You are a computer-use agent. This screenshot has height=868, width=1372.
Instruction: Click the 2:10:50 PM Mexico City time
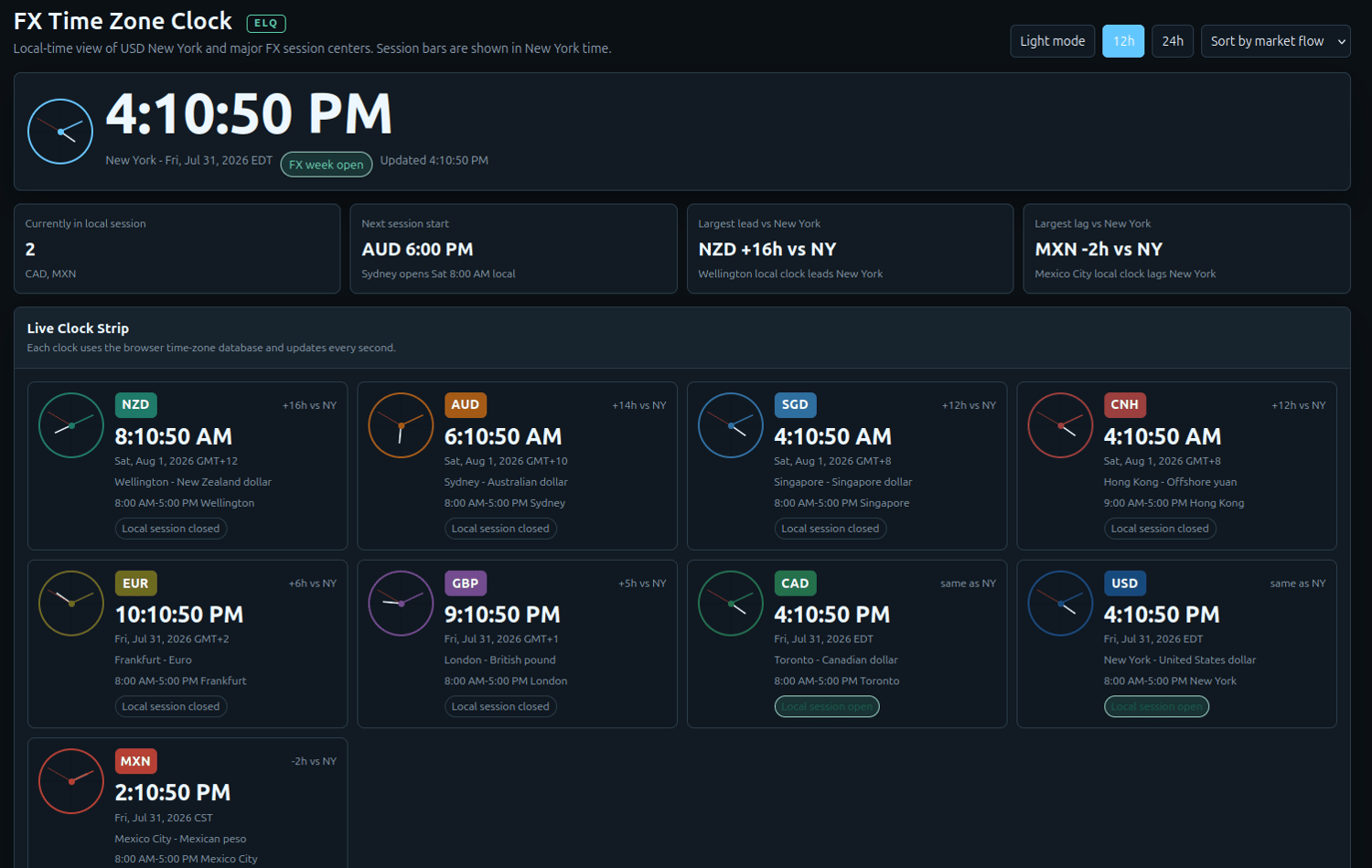pyautogui.click(x=173, y=793)
